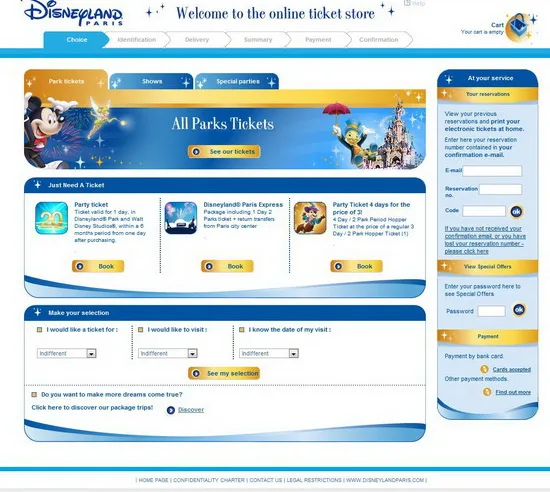Viewport: 550px width, 492px height.
Task: Open the LEGAL RESTRICTIONS footer link
Action: [314, 480]
